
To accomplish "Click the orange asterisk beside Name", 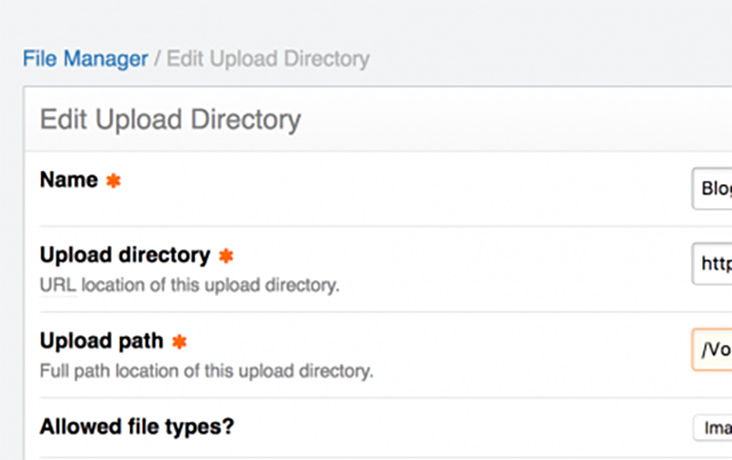I will 113,182.
